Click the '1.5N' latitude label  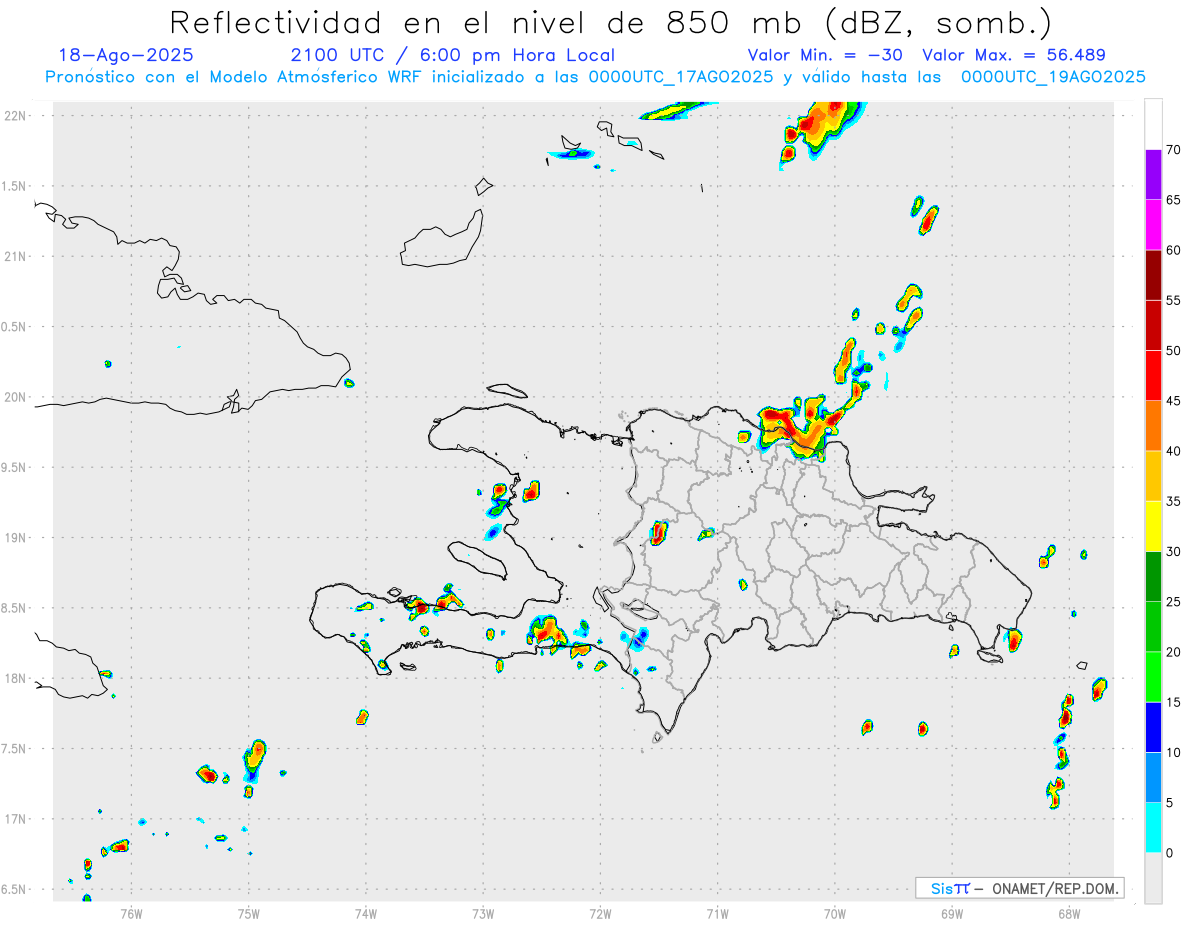[x=15, y=186]
